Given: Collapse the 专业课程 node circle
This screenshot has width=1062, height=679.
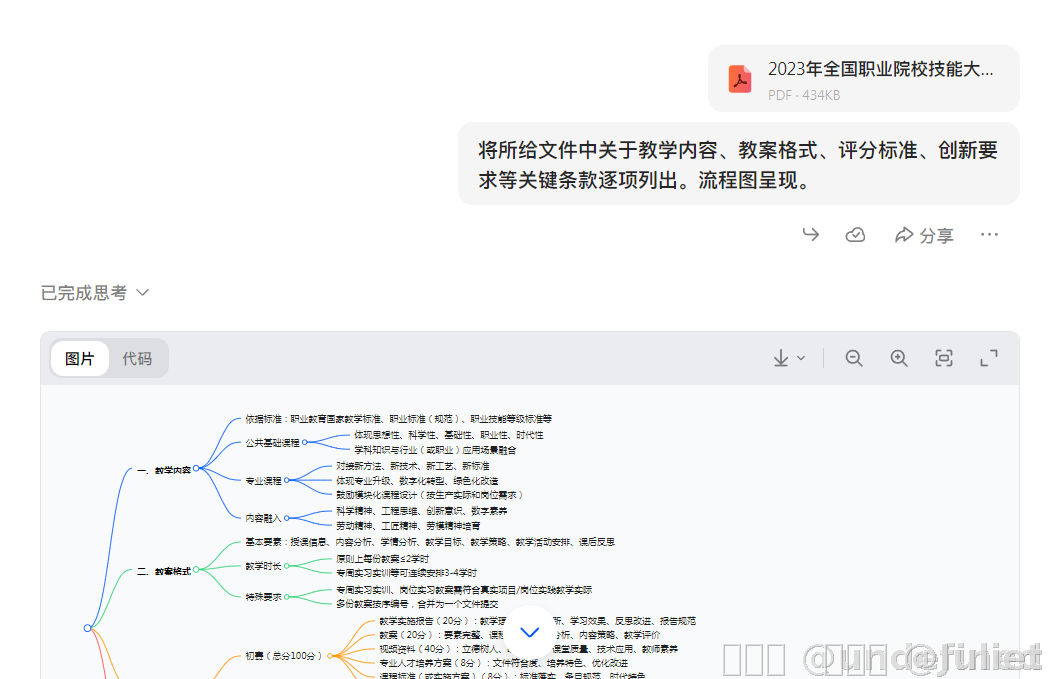Looking at the screenshot, I should (286, 480).
